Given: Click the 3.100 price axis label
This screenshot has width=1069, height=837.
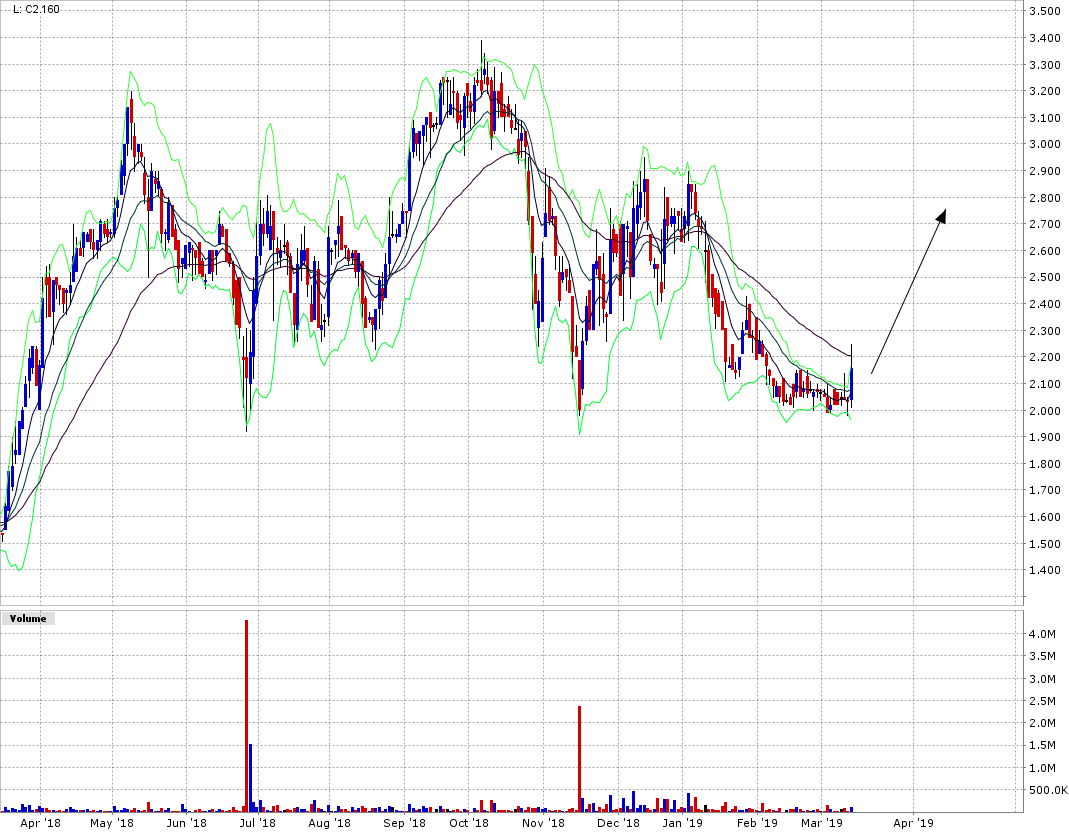Looking at the screenshot, I should tap(1045, 118).
